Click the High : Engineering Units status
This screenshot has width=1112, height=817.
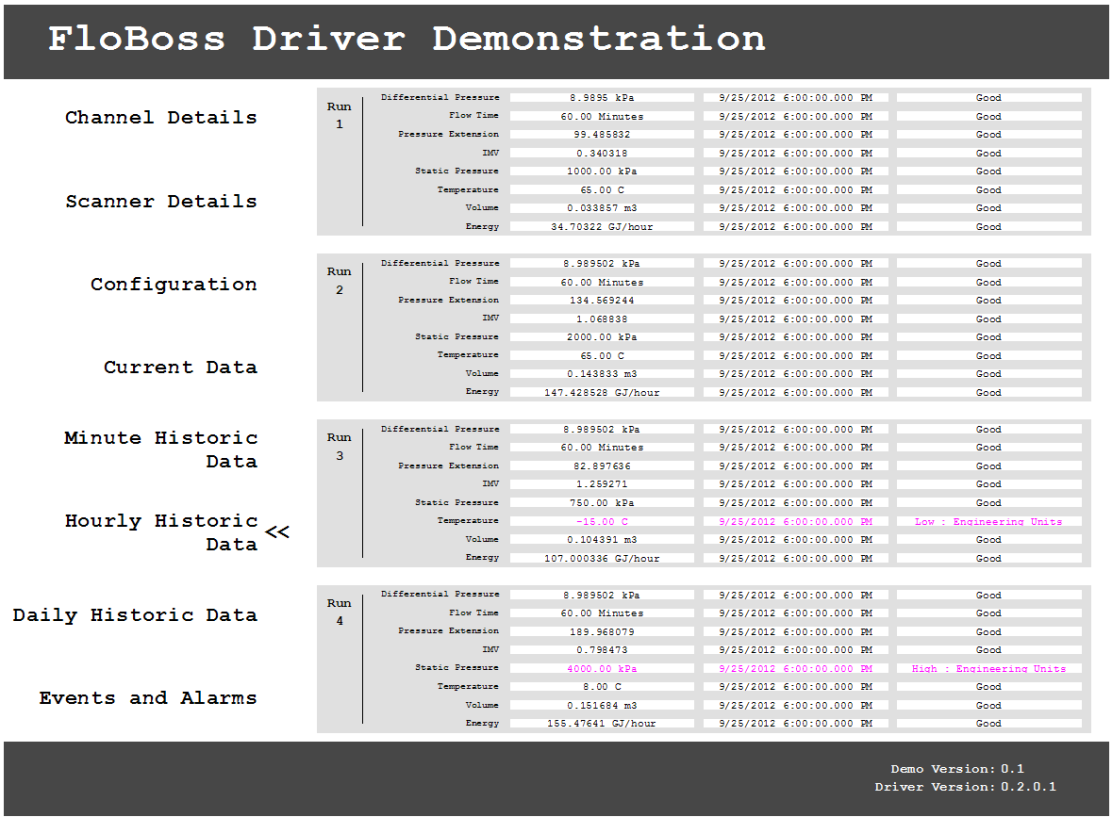point(989,669)
